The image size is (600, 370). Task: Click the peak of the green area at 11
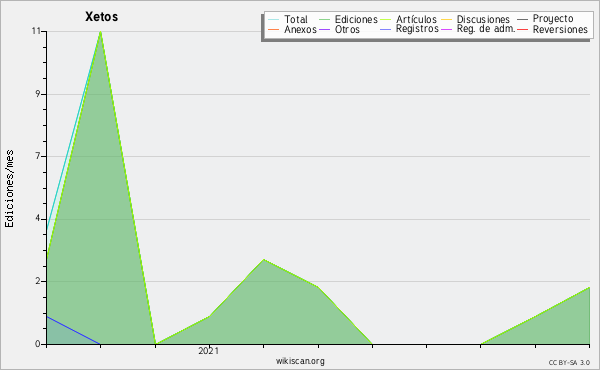click(x=100, y=32)
